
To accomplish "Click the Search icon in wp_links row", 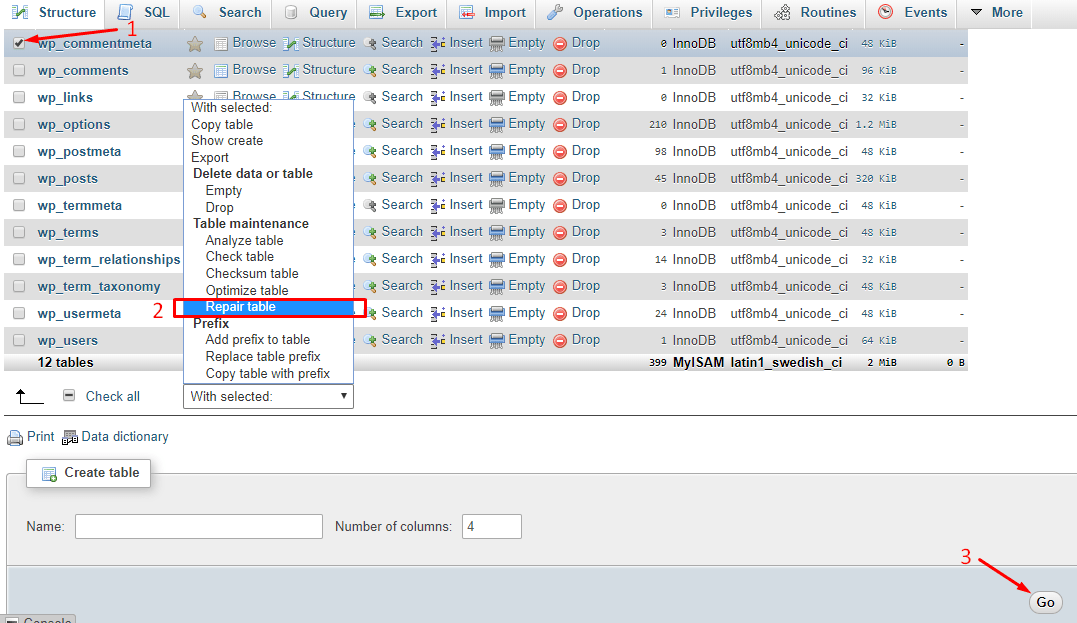I will [x=370, y=98].
